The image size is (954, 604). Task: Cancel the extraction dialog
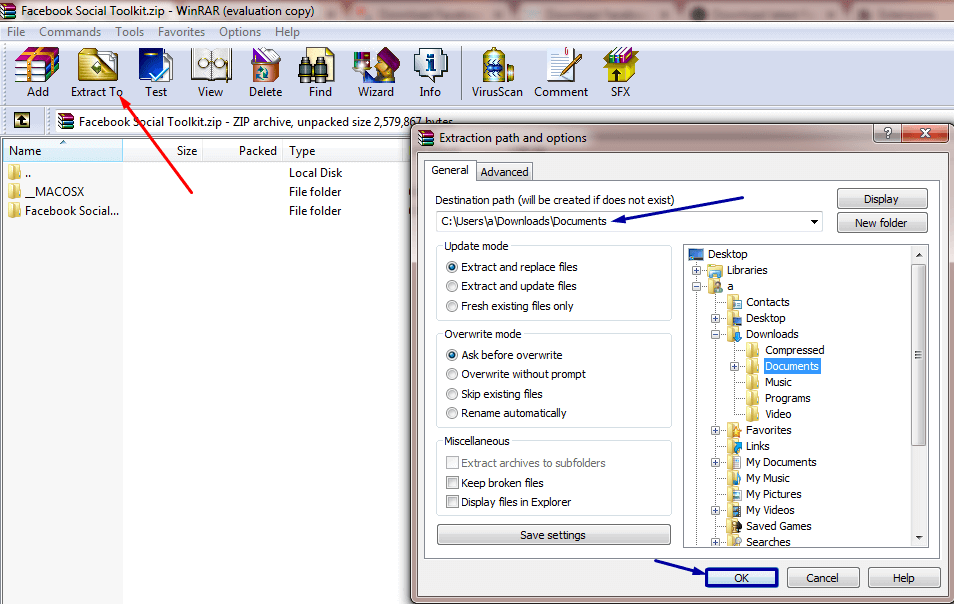pyautogui.click(x=822, y=578)
